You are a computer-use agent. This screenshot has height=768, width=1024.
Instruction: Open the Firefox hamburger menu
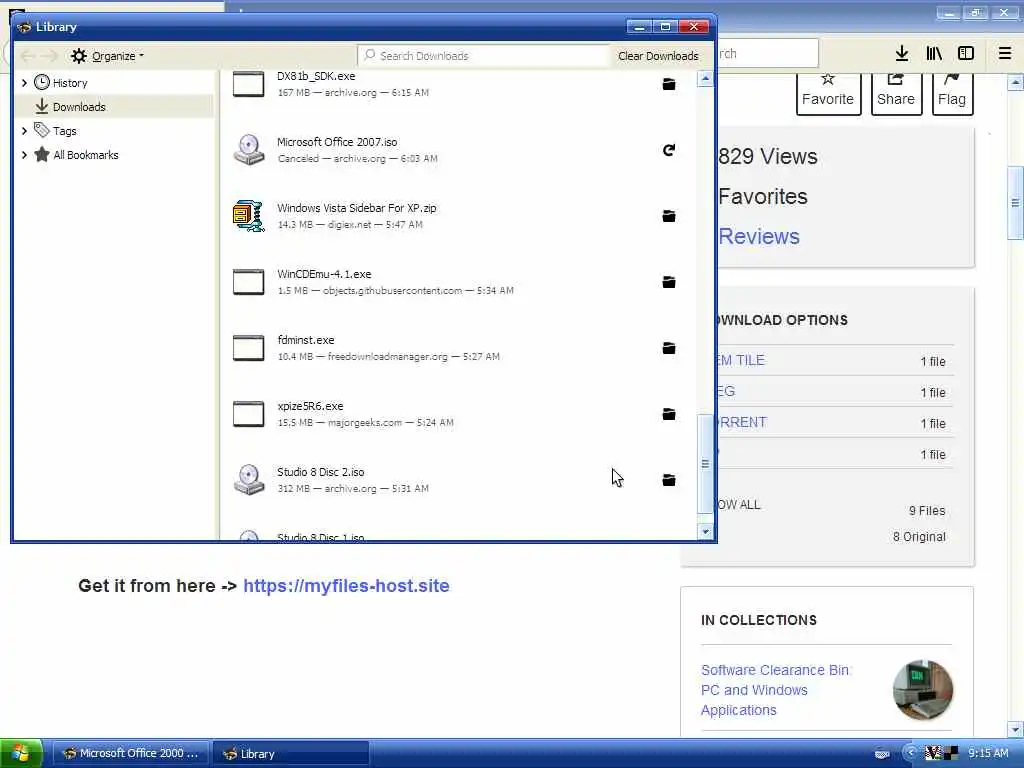(x=1005, y=54)
